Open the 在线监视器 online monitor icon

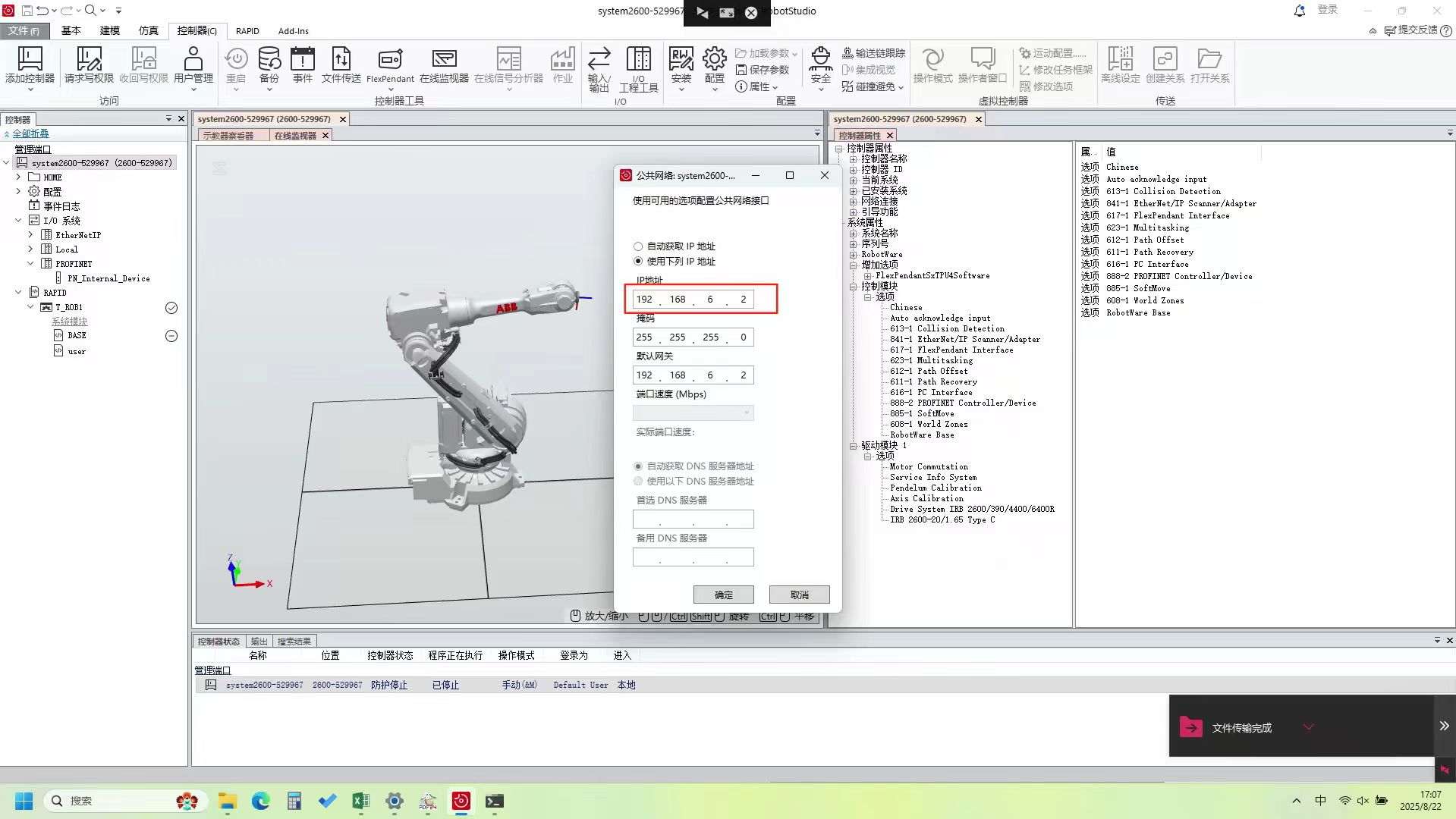point(444,59)
